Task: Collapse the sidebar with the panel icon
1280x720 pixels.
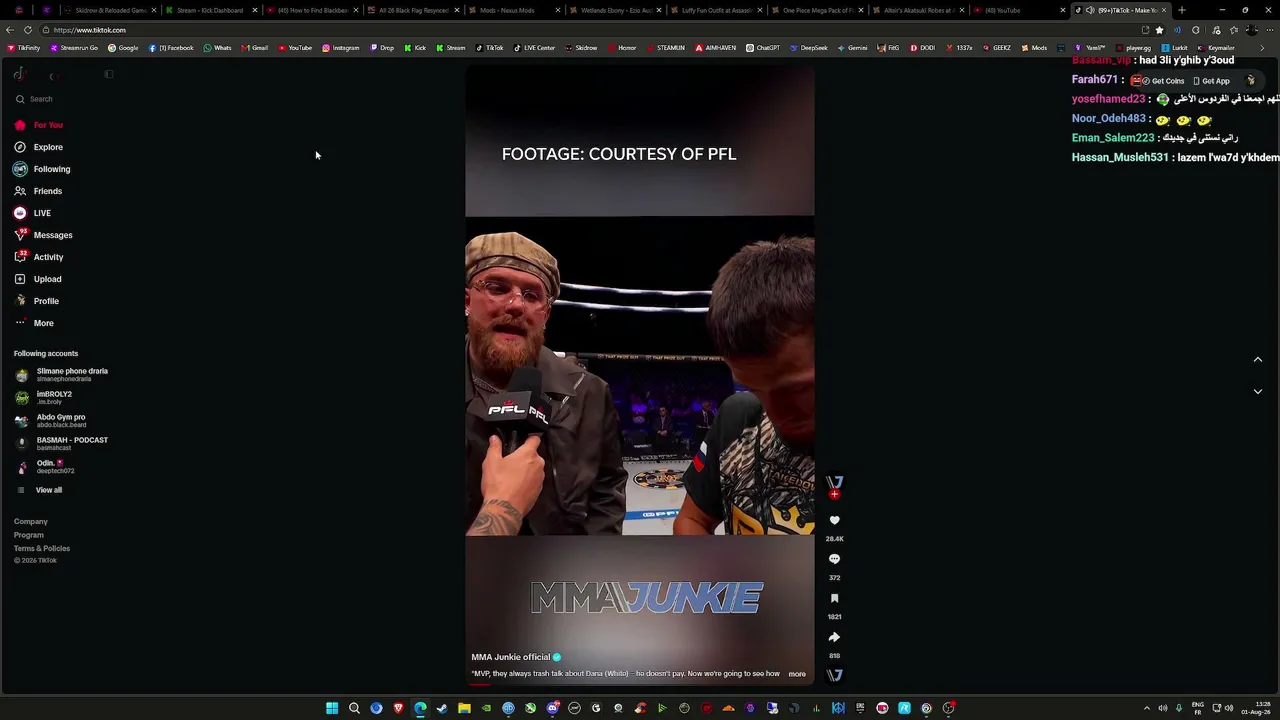Action: [109, 74]
